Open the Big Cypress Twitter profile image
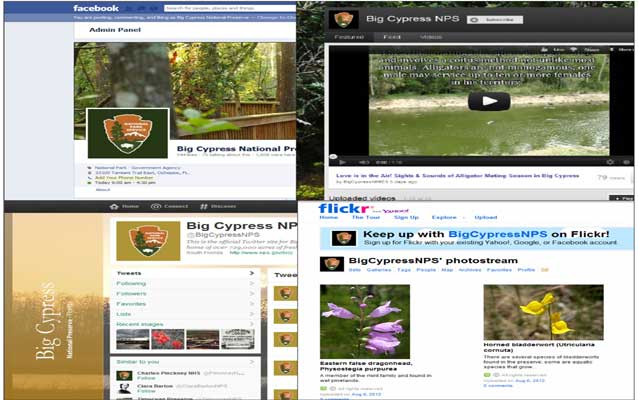Image resolution: width=638 pixels, height=400 pixels. 148,241
